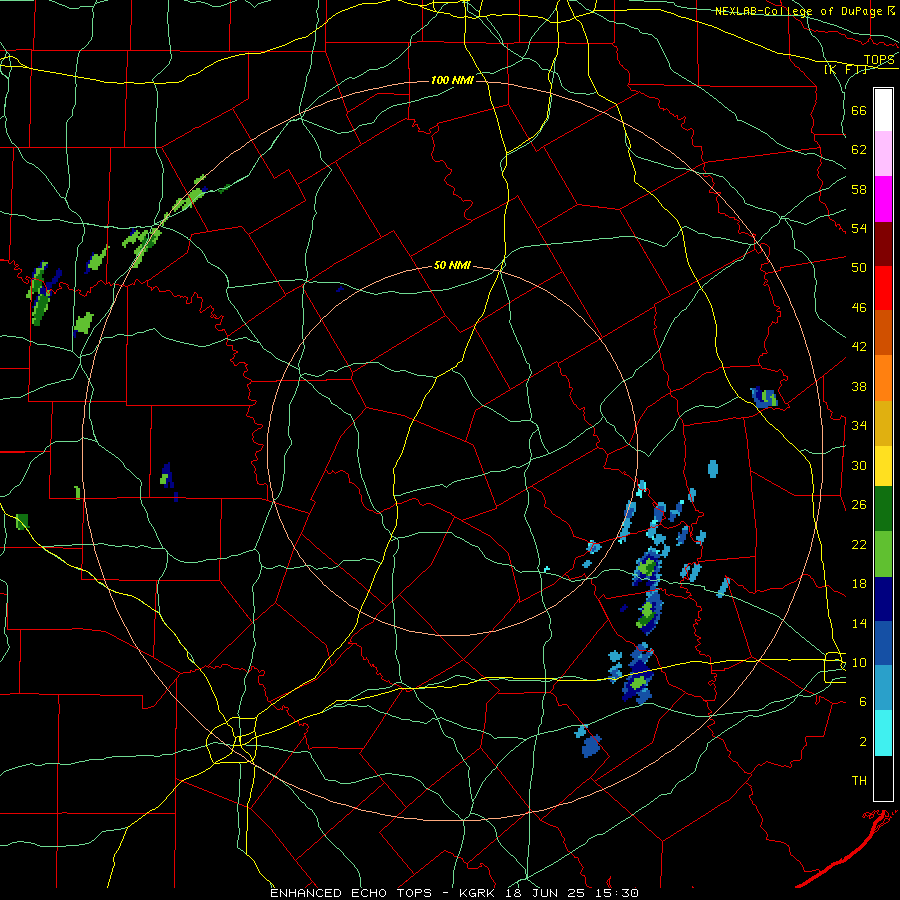Click the dark green legend band
This screenshot has width=900, height=900.
click(x=883, y=508)
